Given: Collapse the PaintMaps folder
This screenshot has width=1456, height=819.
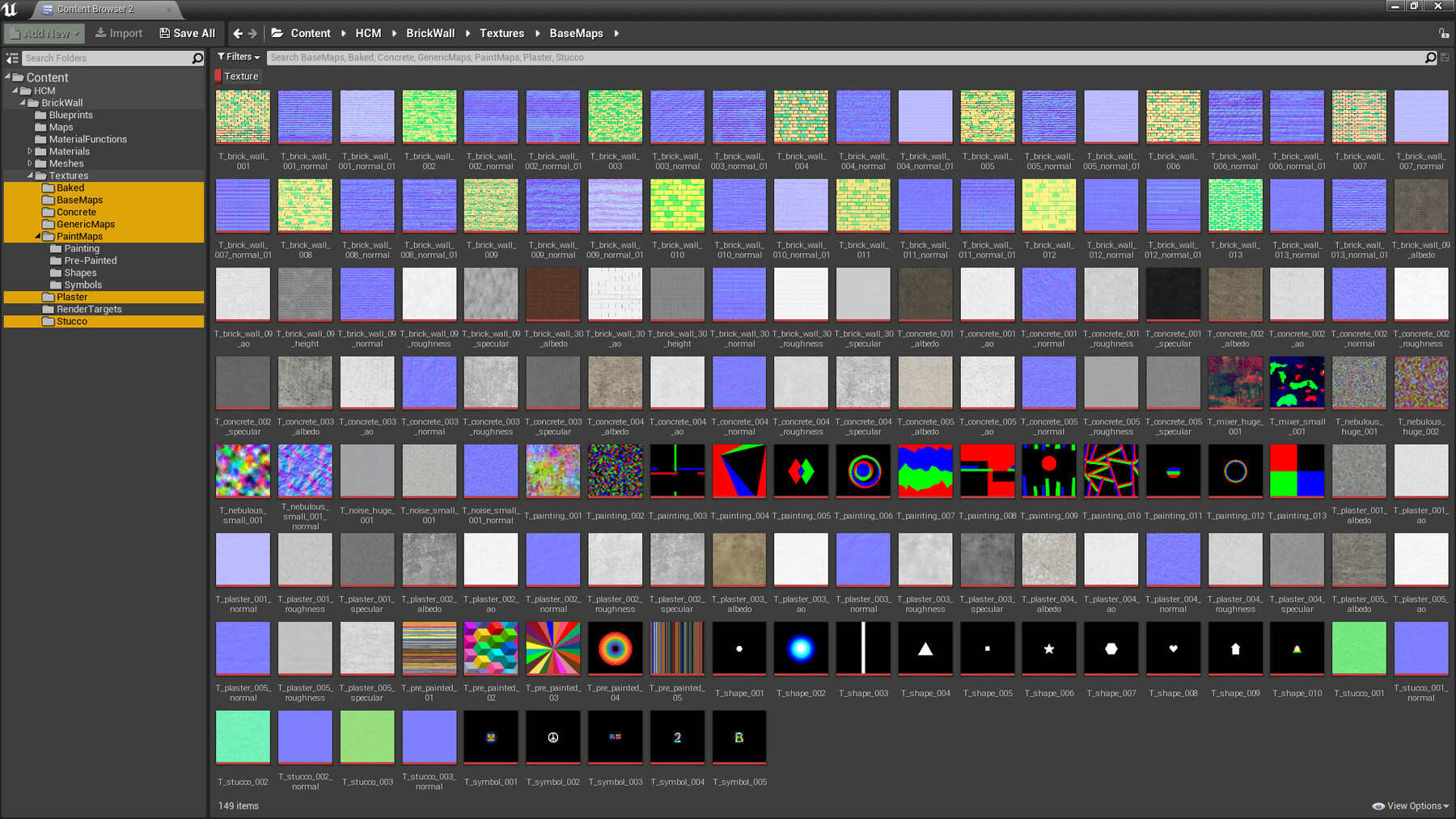Looking at the screenshot, I should [x=38, y=236].
